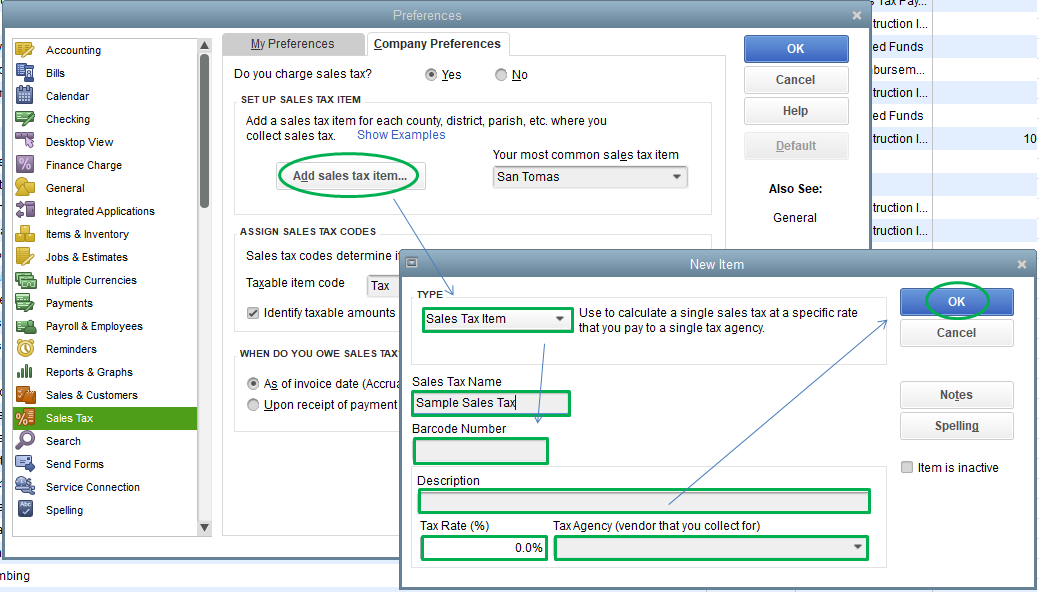Image resolution: width=1039 pixels, height=592 pixels.
Task: Focus the Sales Tax Name field
Action: click(x=490, y=403)
